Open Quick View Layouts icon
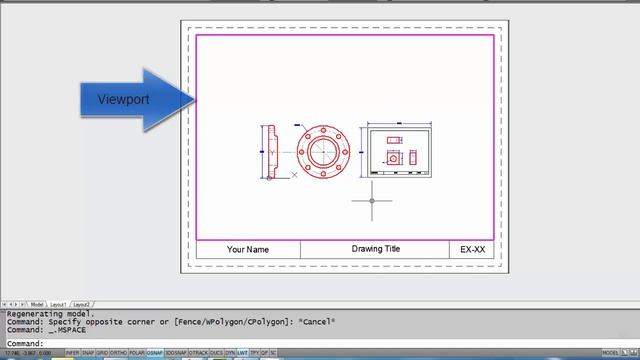The height and width of the screenshot is (360, 640). (624, 353)
